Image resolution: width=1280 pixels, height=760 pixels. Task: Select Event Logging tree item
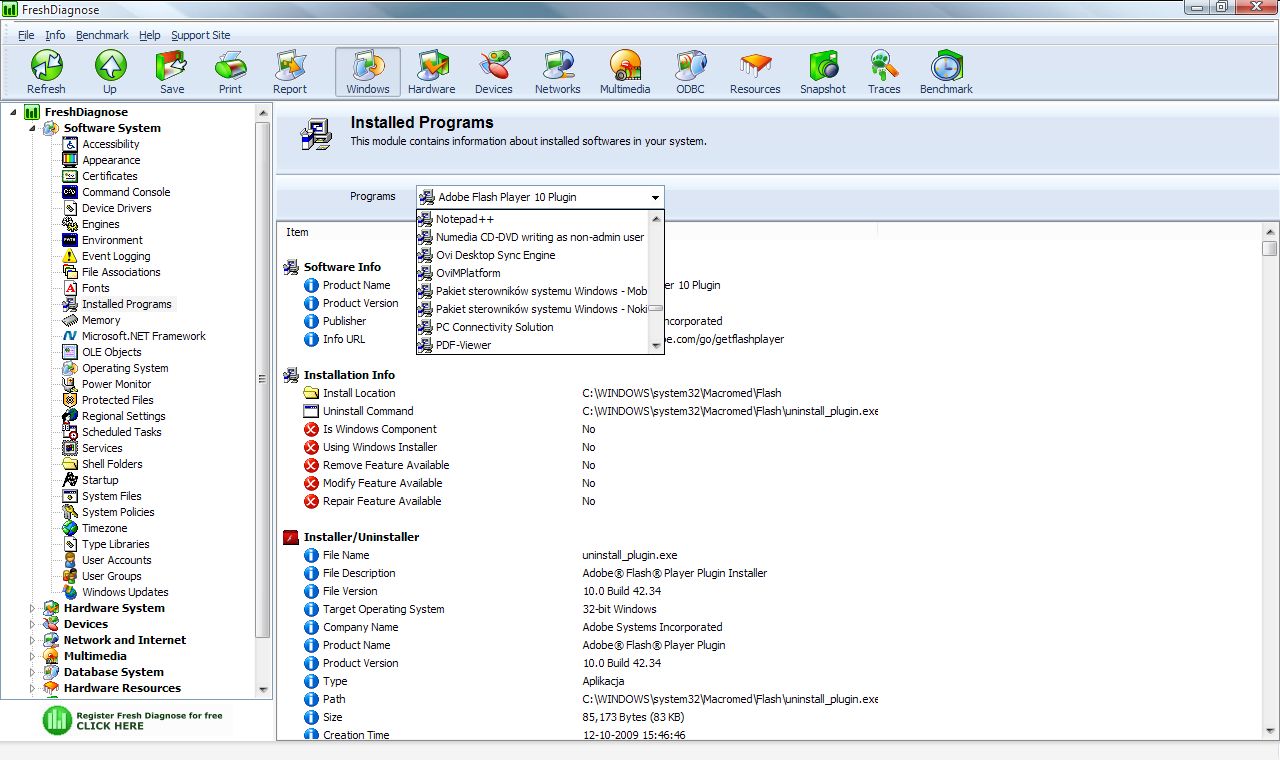pyautogui.click(x=116, y=256)
